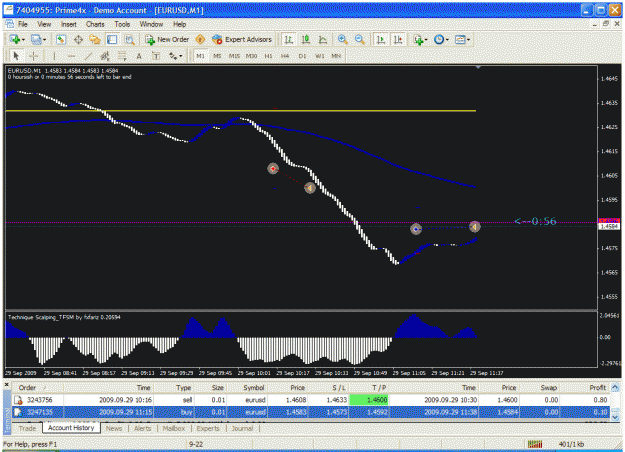This screenshot has height=452, width=625.
Task: Switch chart type to line chart icon
Action: pos(323,39)
